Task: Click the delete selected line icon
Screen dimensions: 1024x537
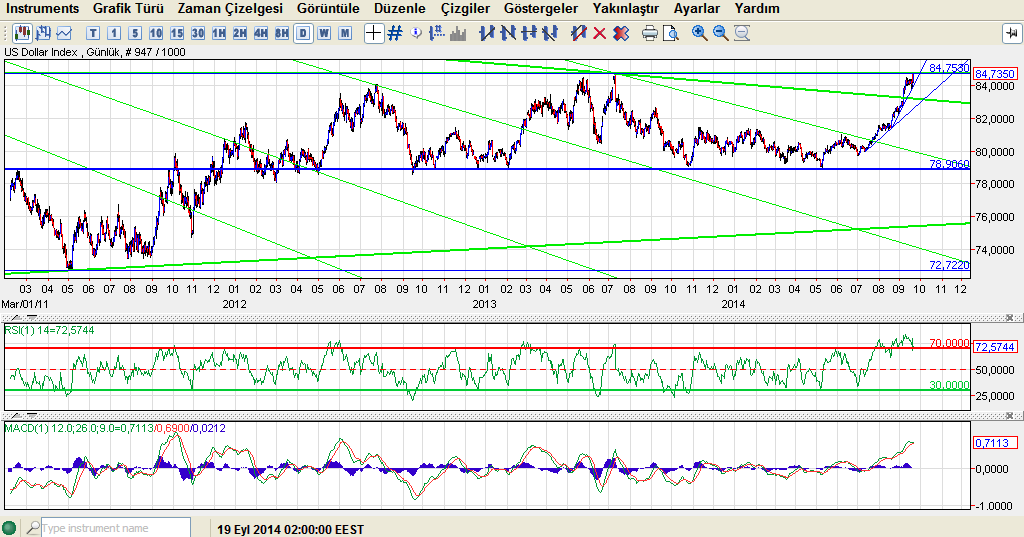Action: coord(578,33)
